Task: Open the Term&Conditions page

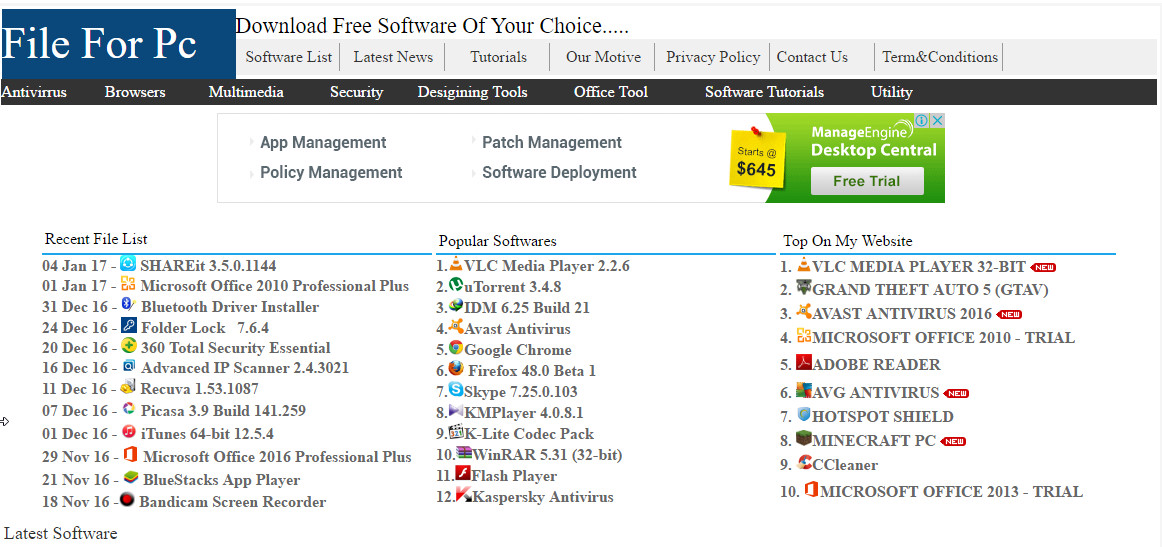Action: pos(940,57)
